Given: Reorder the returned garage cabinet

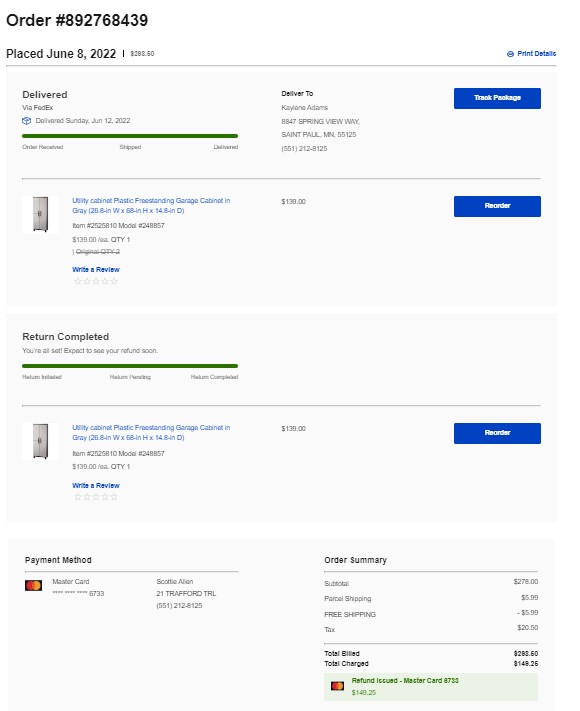Looking at the screenshot, I should 497,433.
